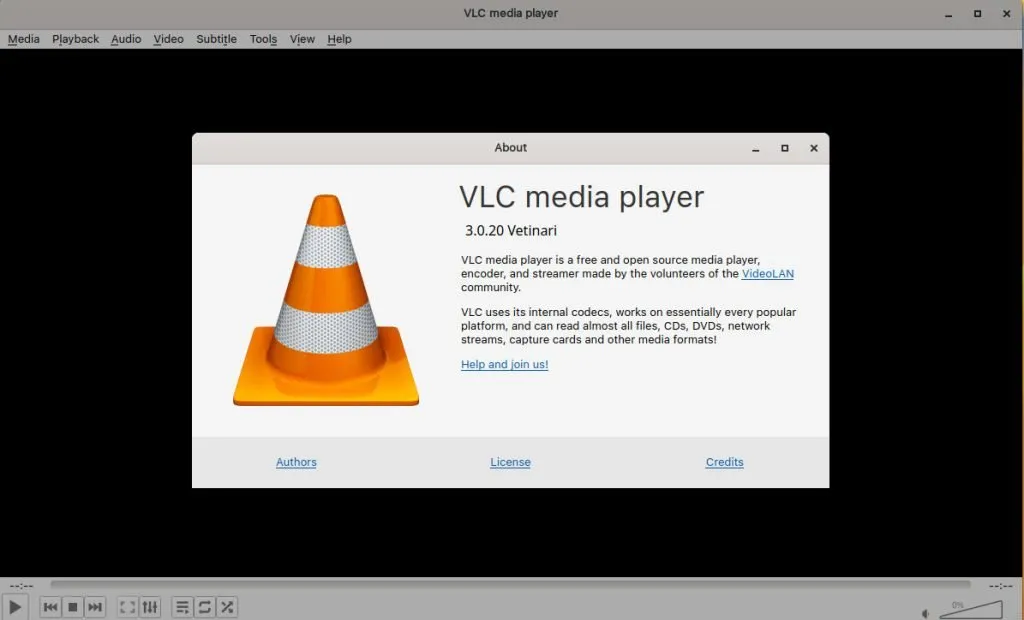
Task: Open the Media menu
Action: tap(24, 39)
